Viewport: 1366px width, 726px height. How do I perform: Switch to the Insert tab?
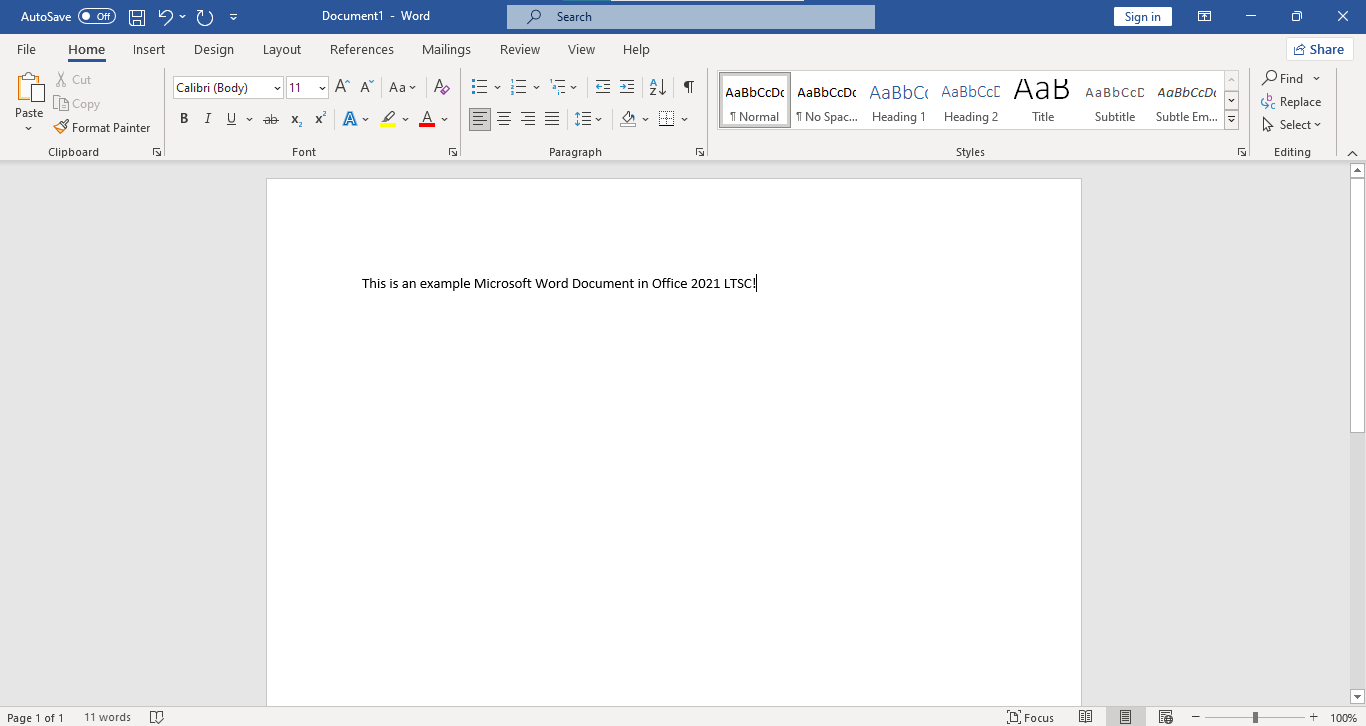tap(149, 49)
